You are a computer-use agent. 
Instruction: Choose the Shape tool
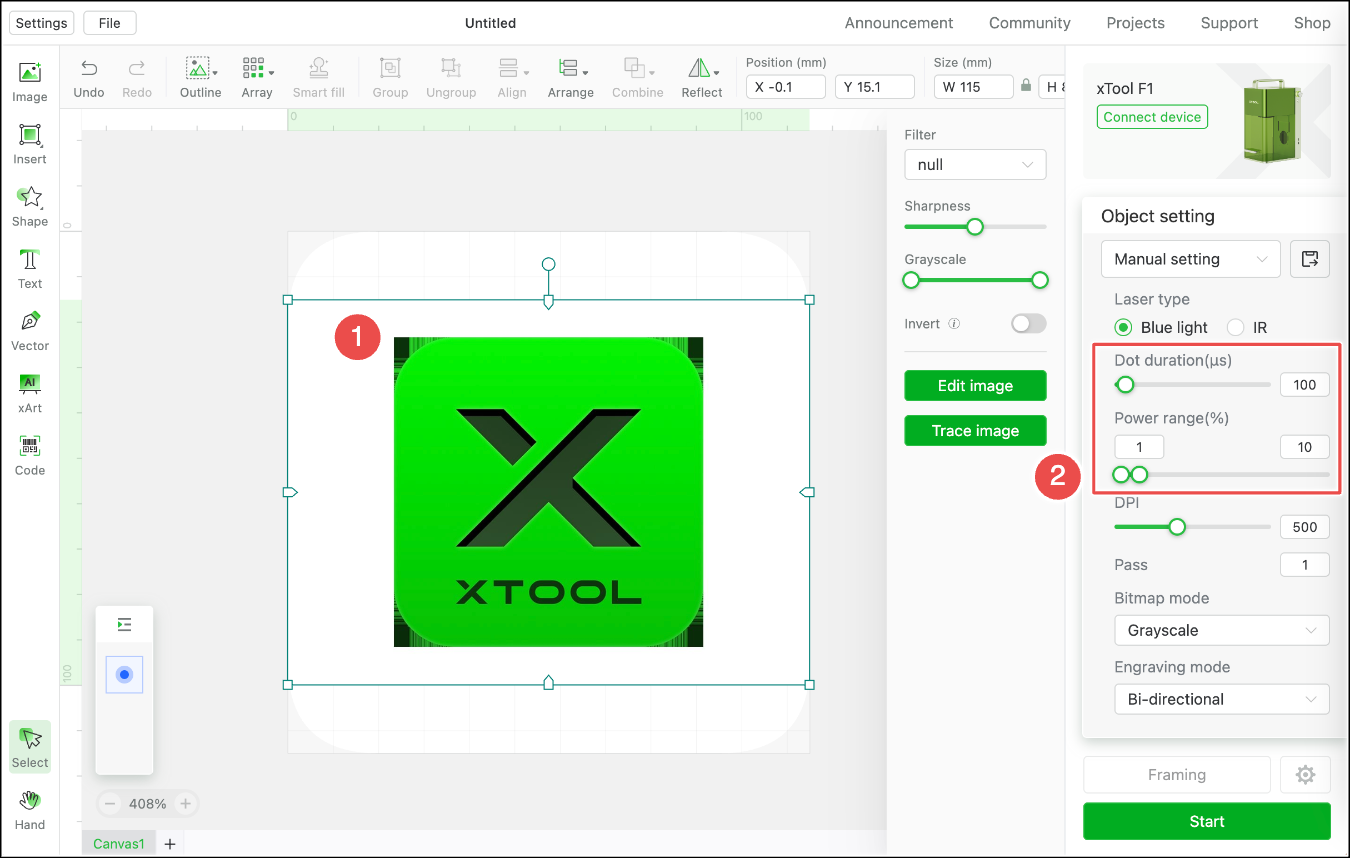tap(30, 206)
